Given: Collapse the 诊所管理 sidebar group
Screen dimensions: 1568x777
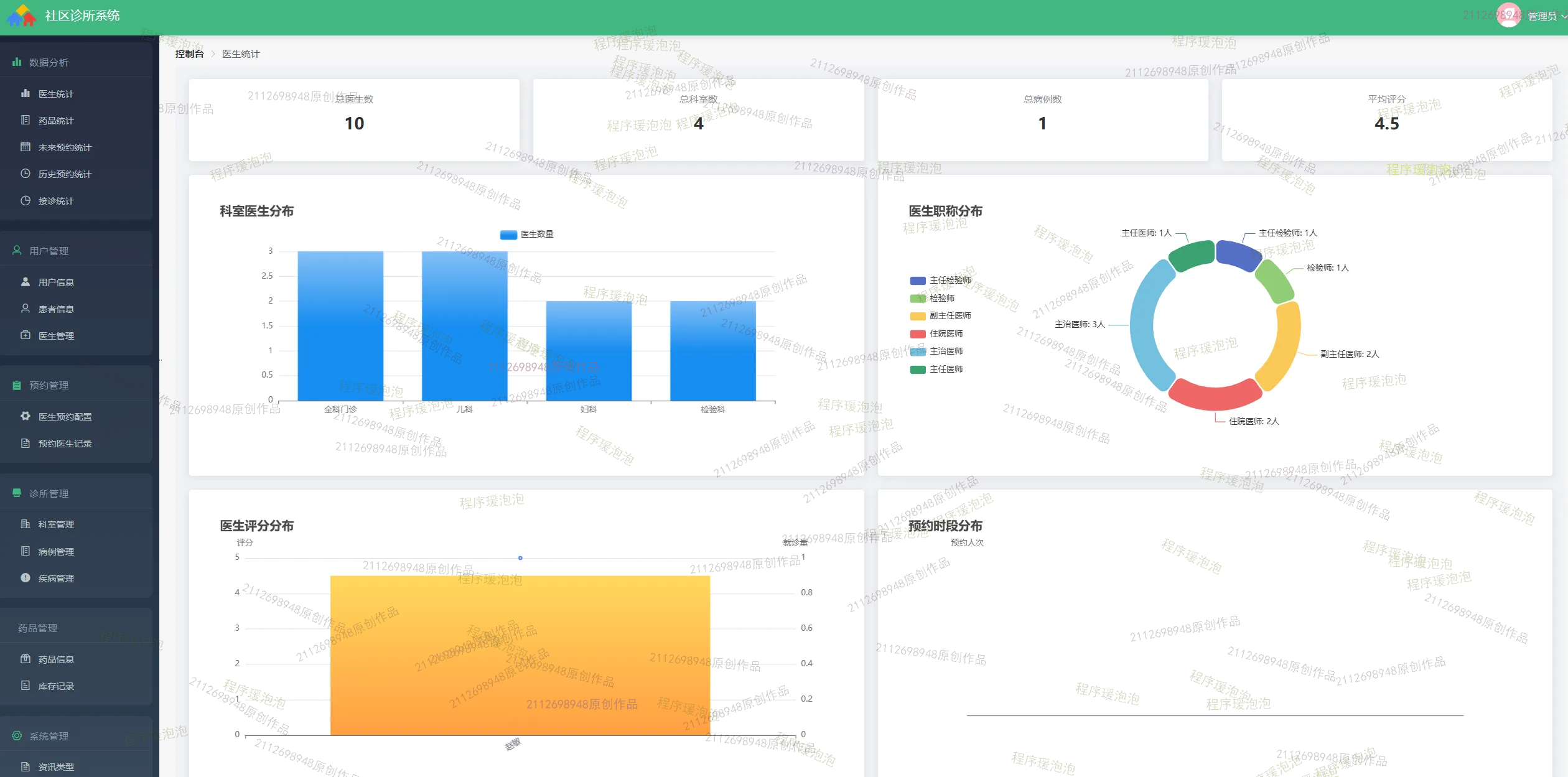Looking at the screenshot, I should click(x=49, y=493).
